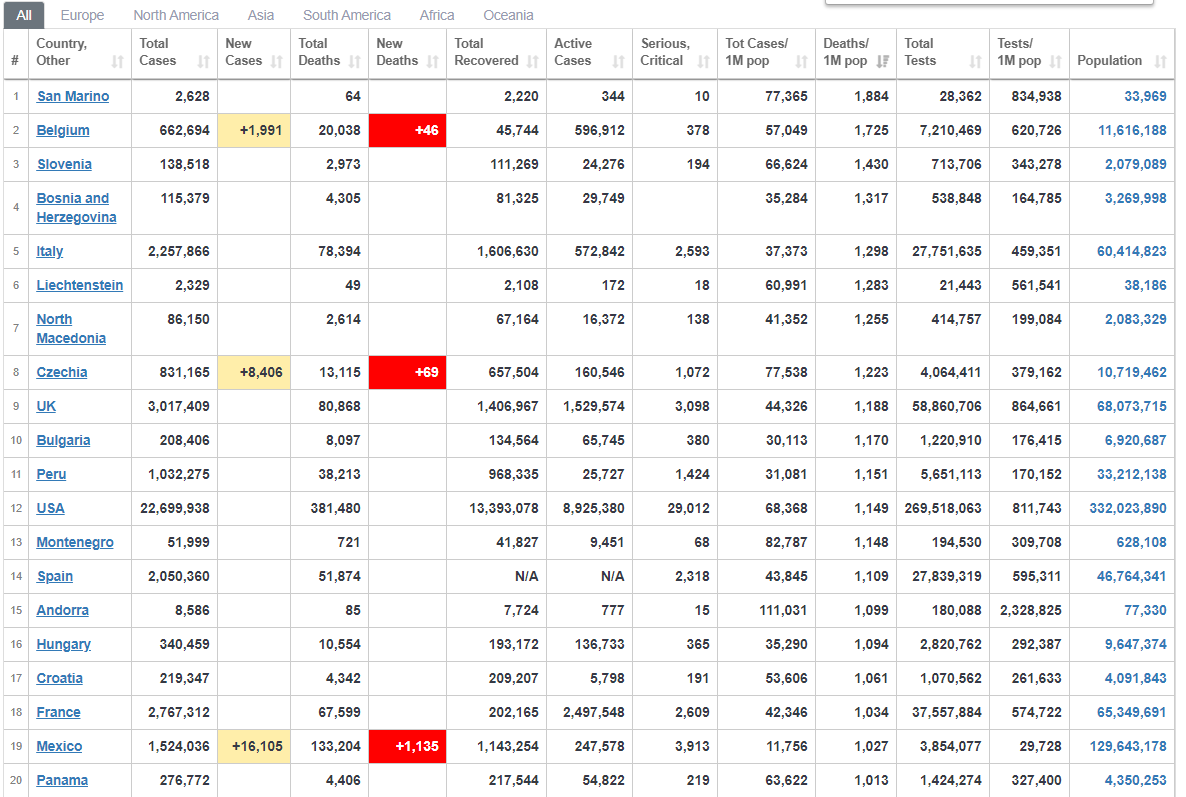Image resolution: width=1186 pixels, height=797 pixels.
Task: Sort by New Deaths column arrows
Action: point(433,61)
